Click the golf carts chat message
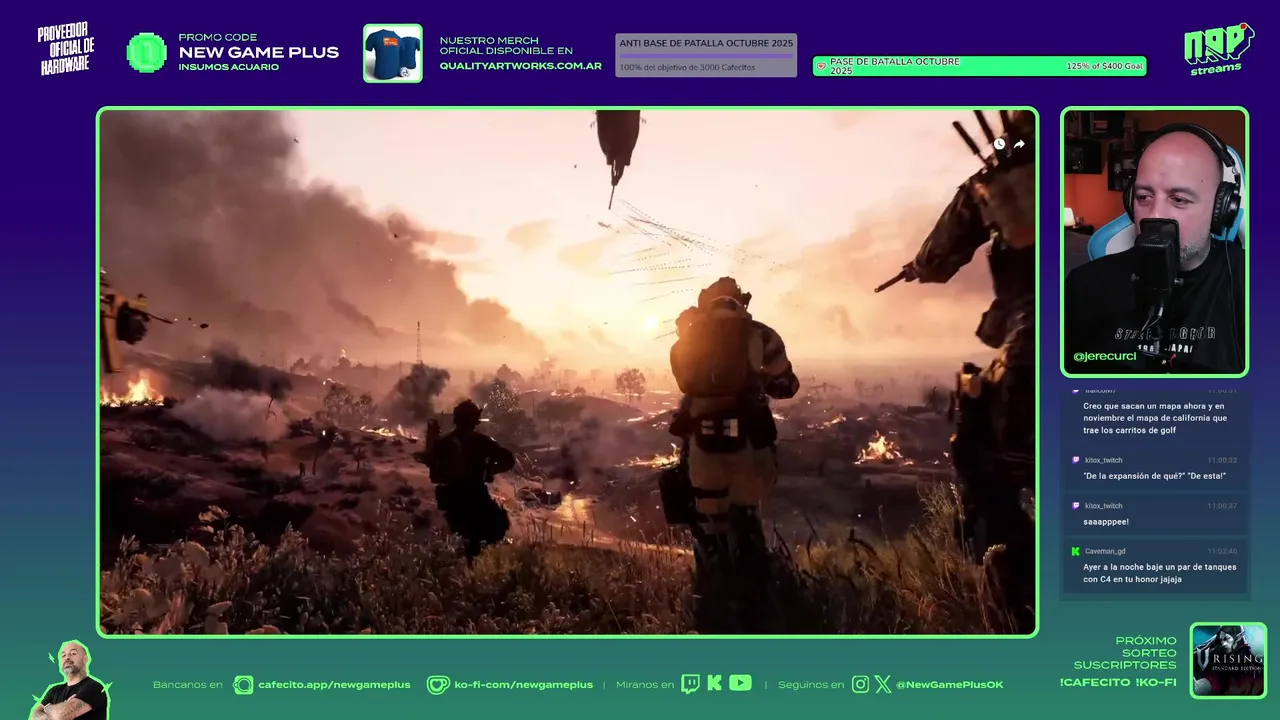The image size is (1280, 720). click(x=1155, y=418)
